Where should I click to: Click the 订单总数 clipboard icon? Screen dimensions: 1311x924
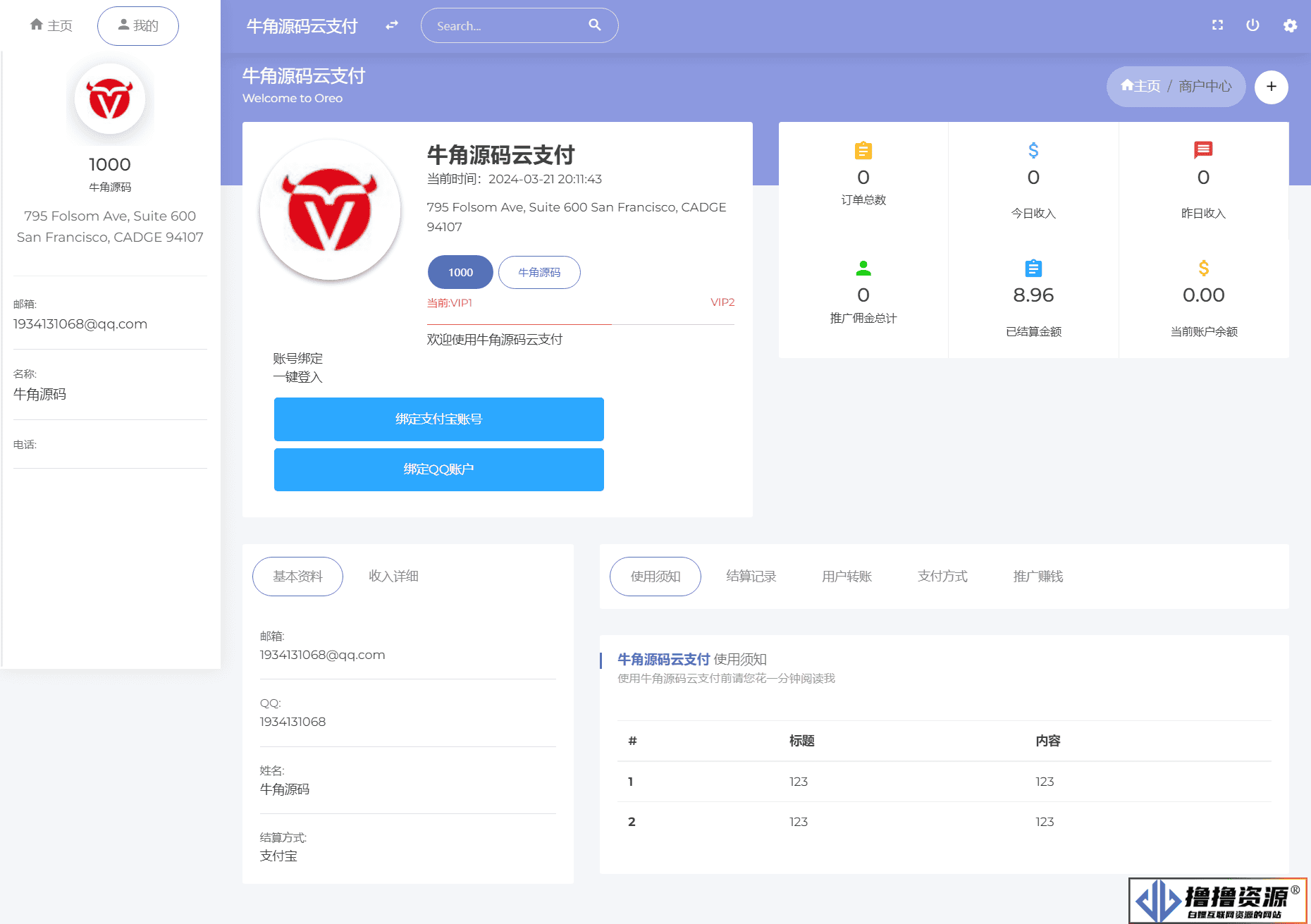[863, 150]
